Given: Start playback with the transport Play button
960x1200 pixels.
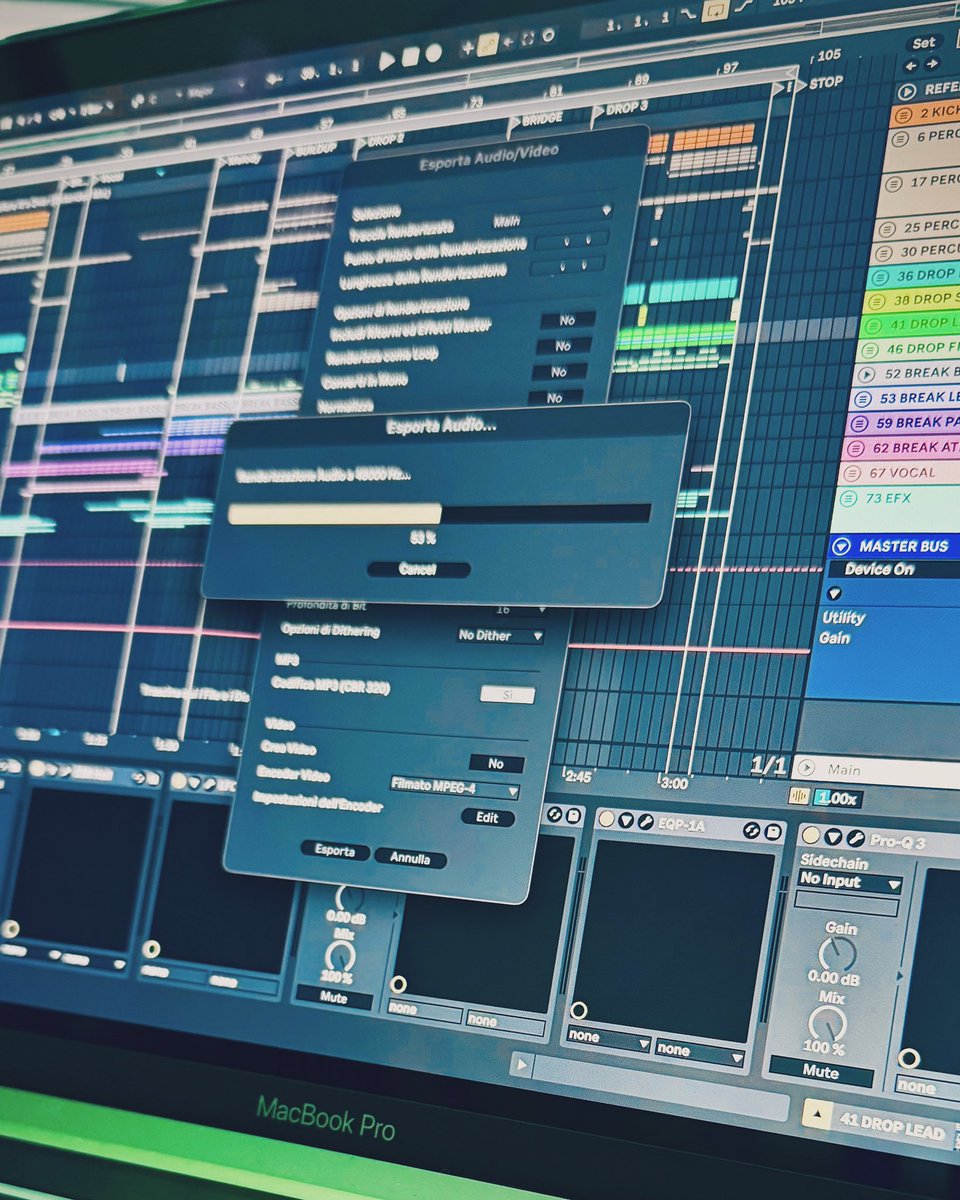Looking at the screenshot, I should tap(387, 60).
